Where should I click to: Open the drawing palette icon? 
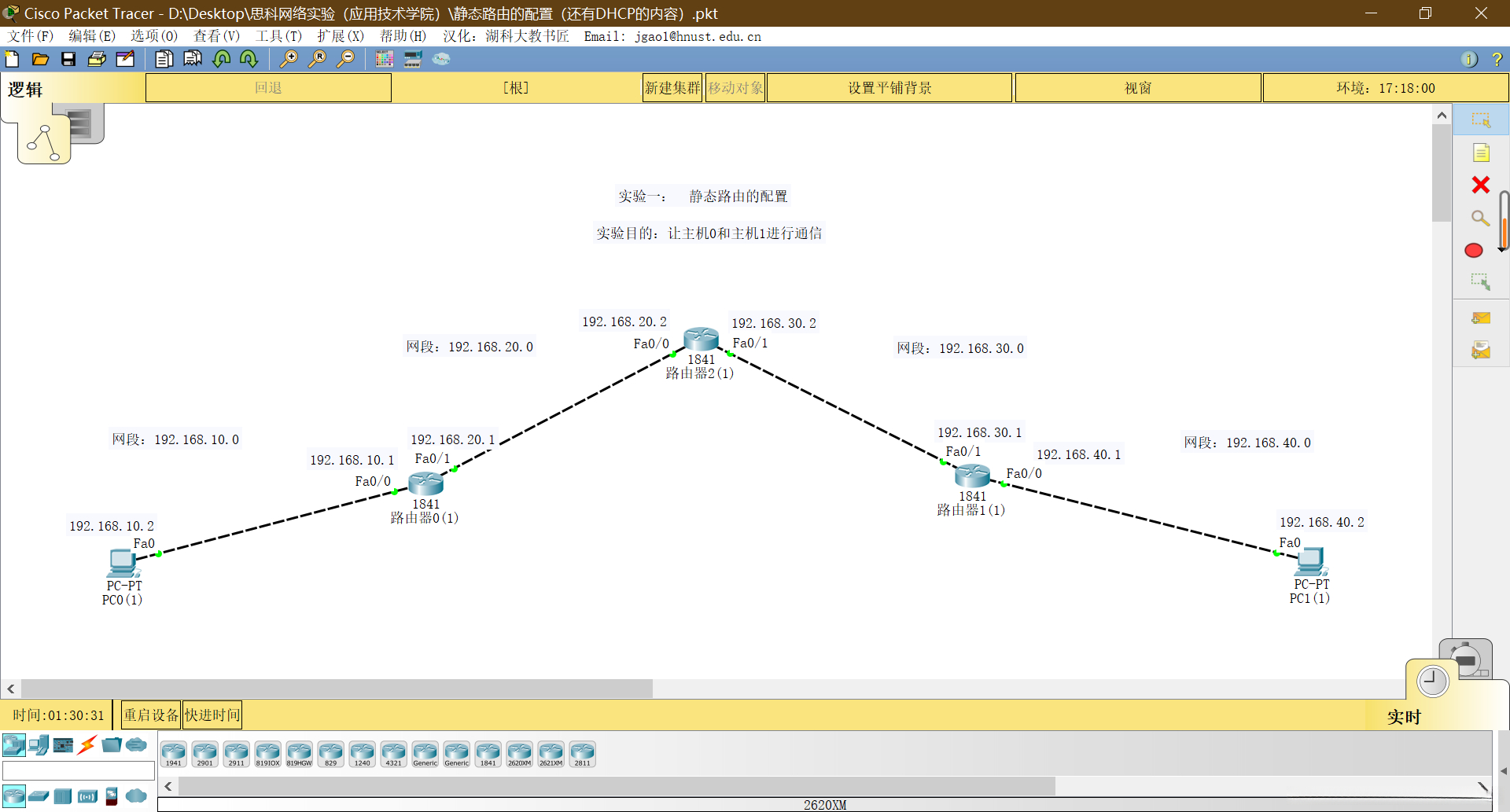(385, 59)
